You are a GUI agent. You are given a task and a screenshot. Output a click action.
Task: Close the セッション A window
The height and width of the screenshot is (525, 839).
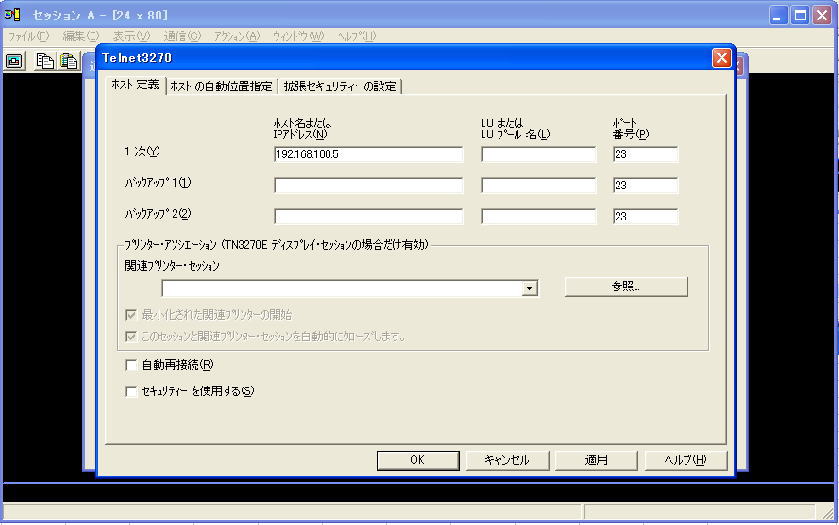[x=822, y=15]
